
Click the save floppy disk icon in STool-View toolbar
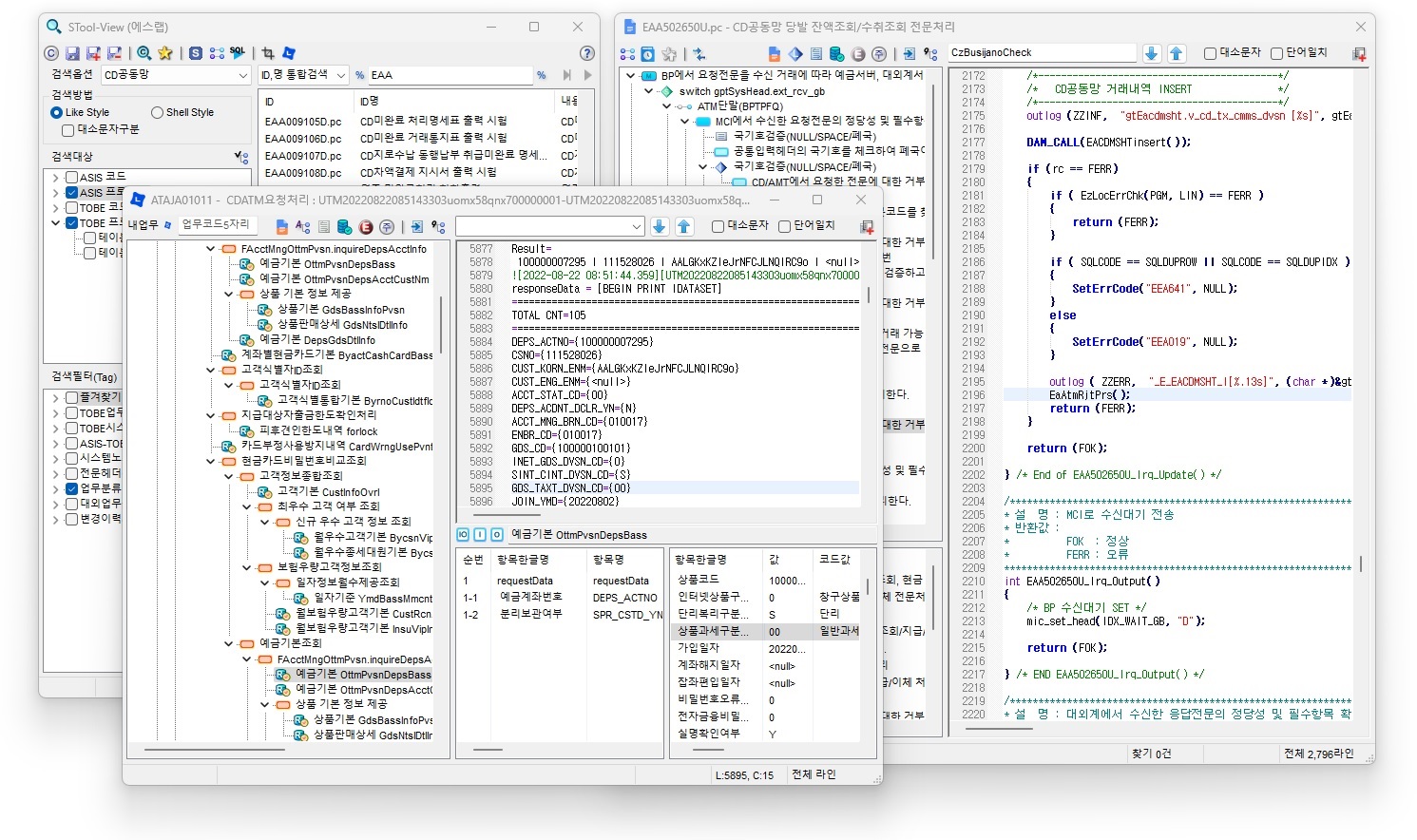coord(72,53)
